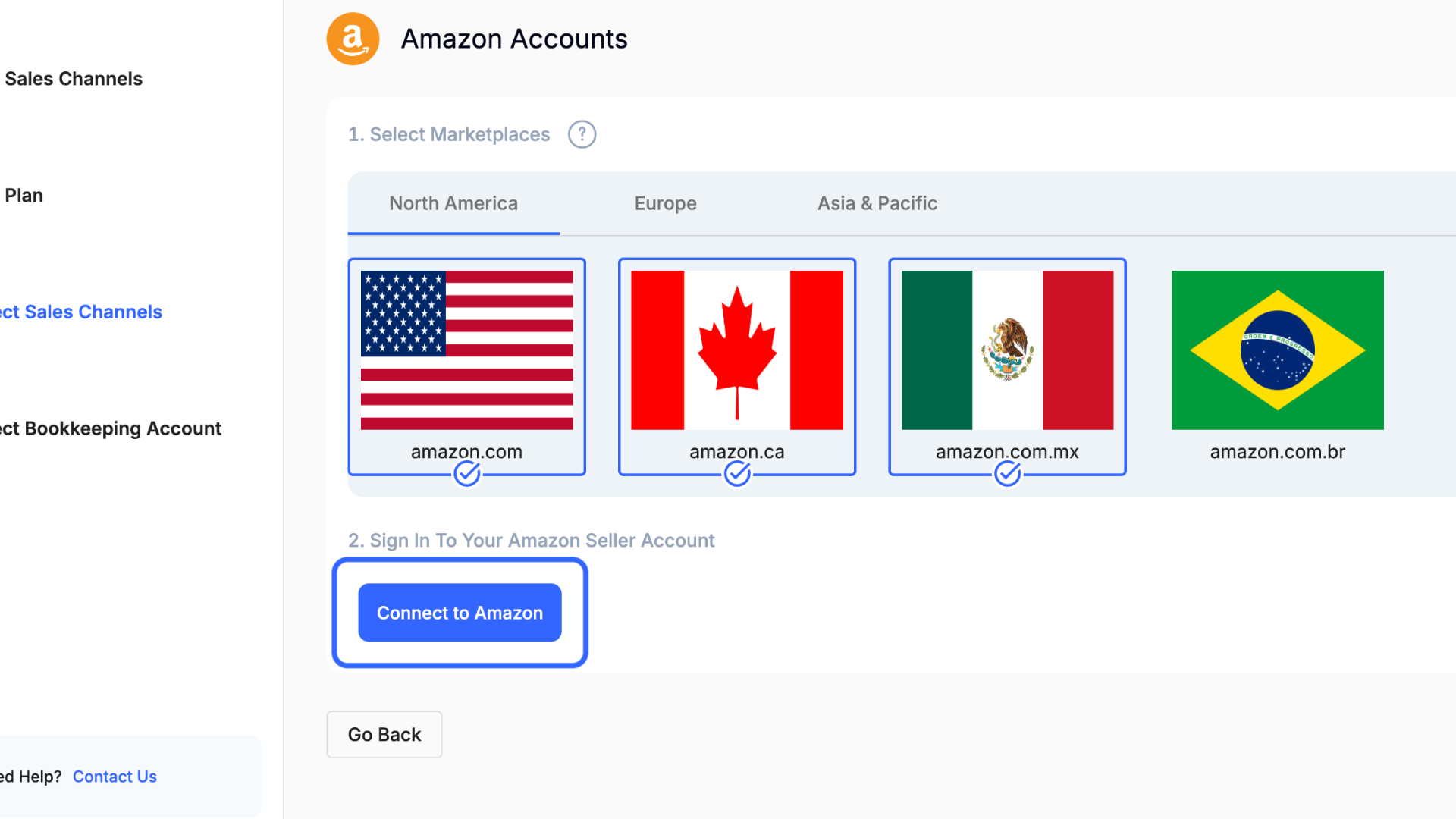Screen dimensions: 1456x819
Task: Click the orange Amazon logo icon
Action: 353,39
